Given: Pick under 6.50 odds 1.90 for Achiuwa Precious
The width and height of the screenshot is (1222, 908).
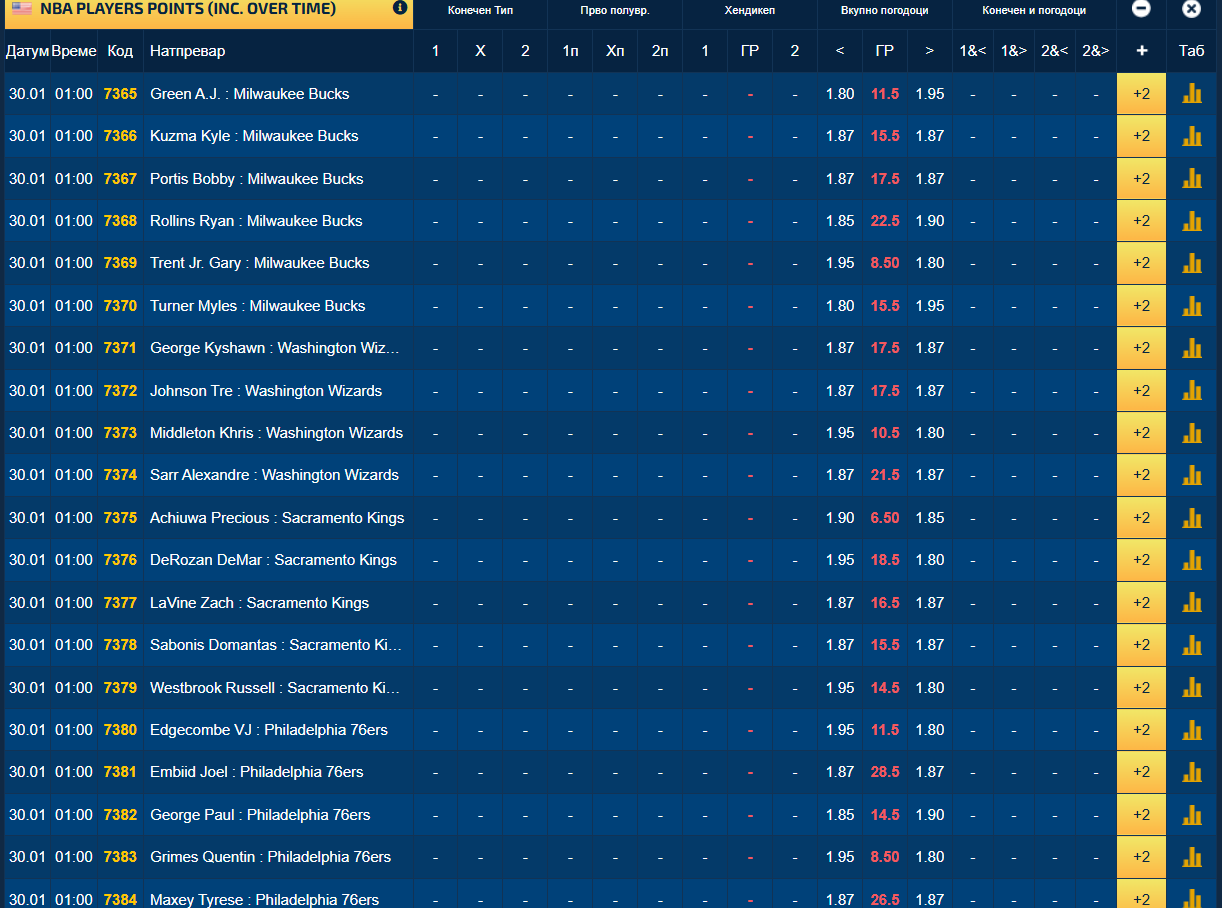Looking at the screenshot, I should (x=840, y=518).
